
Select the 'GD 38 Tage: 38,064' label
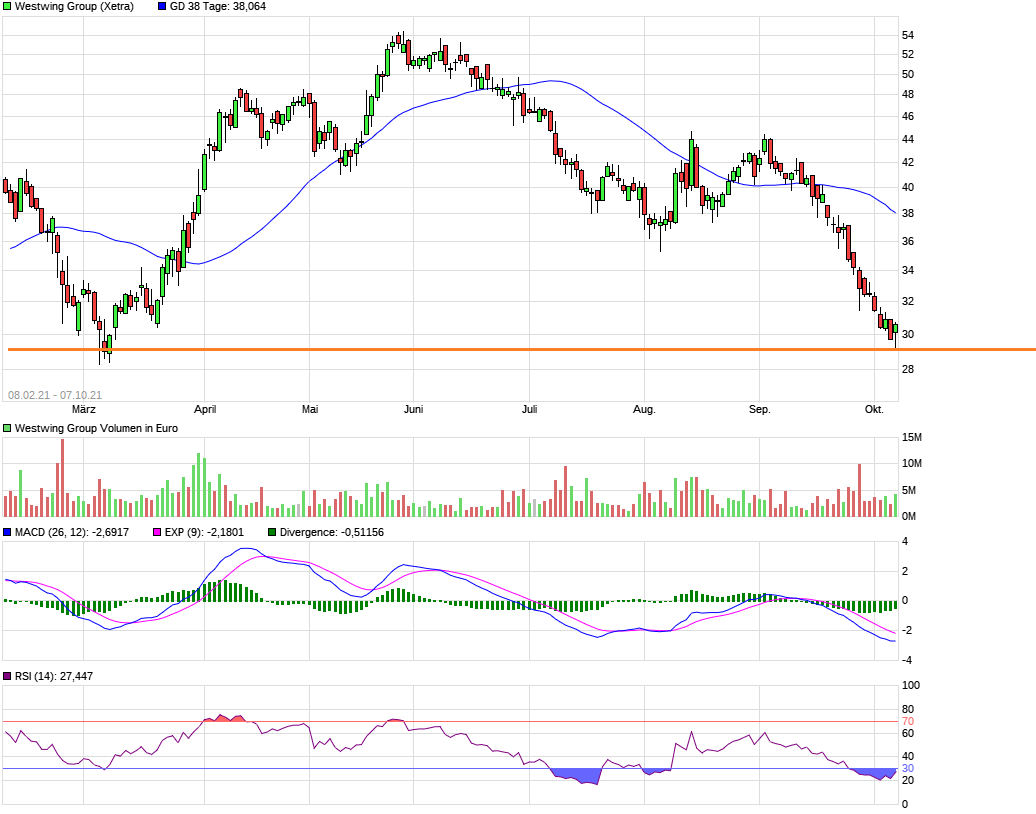coord(217,7)
